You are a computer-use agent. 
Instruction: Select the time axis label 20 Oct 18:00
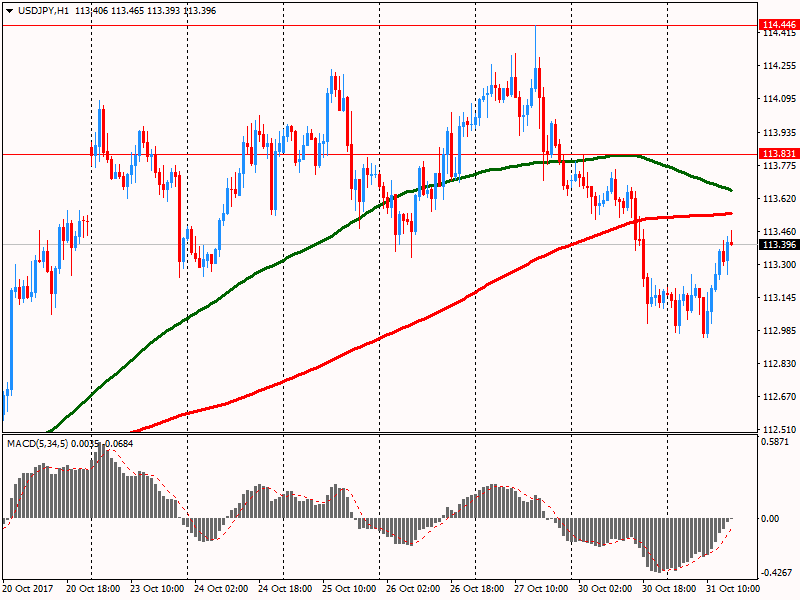point(93,588)
